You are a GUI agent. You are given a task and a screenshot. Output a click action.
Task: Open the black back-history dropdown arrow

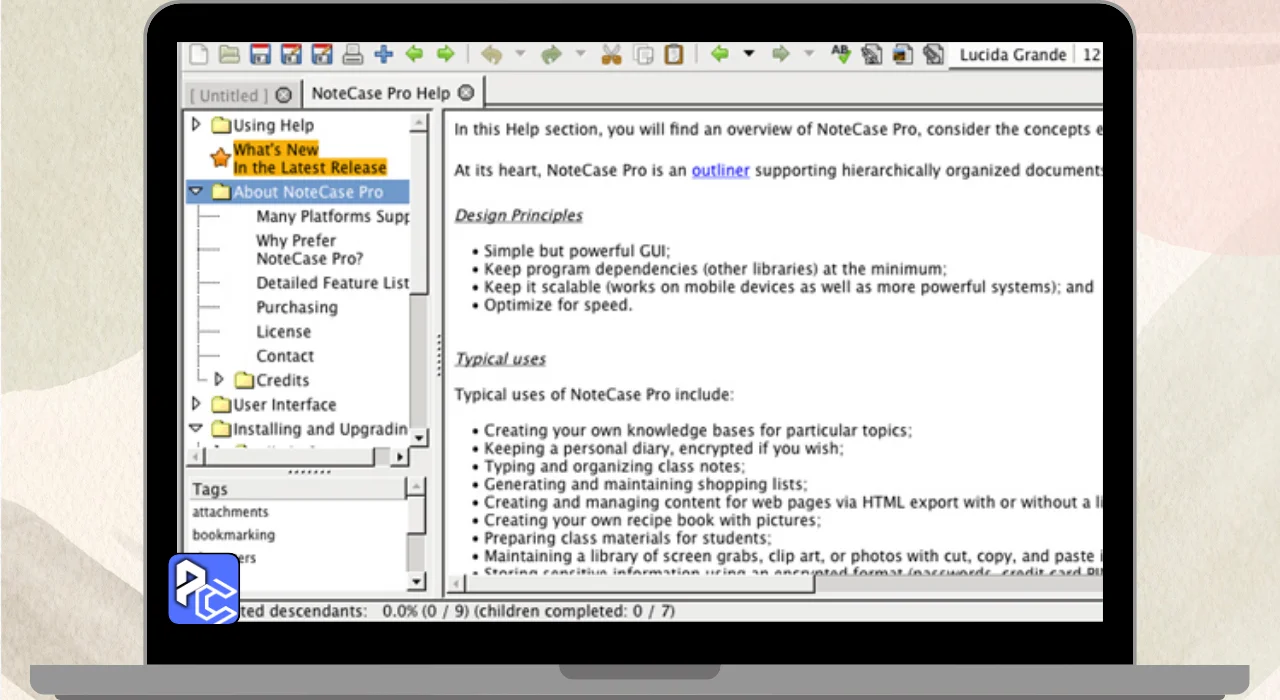click(749, 55)
